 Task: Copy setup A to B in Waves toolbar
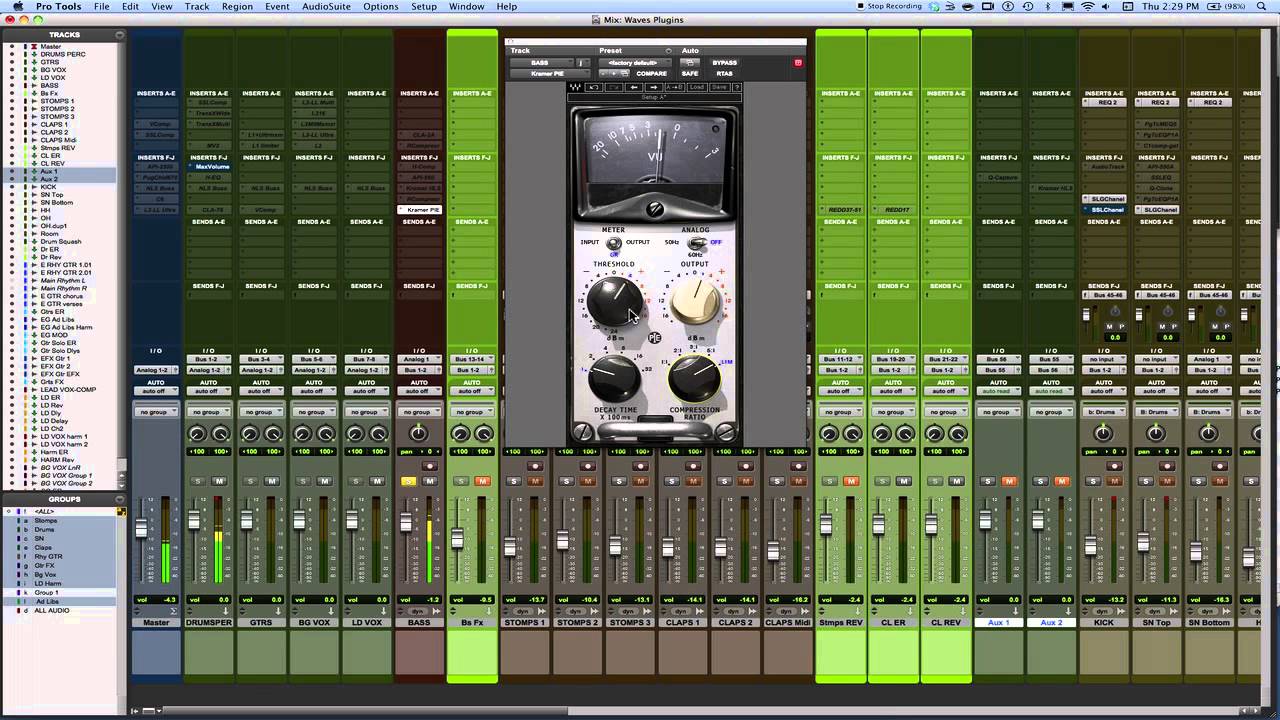[674, 87]
